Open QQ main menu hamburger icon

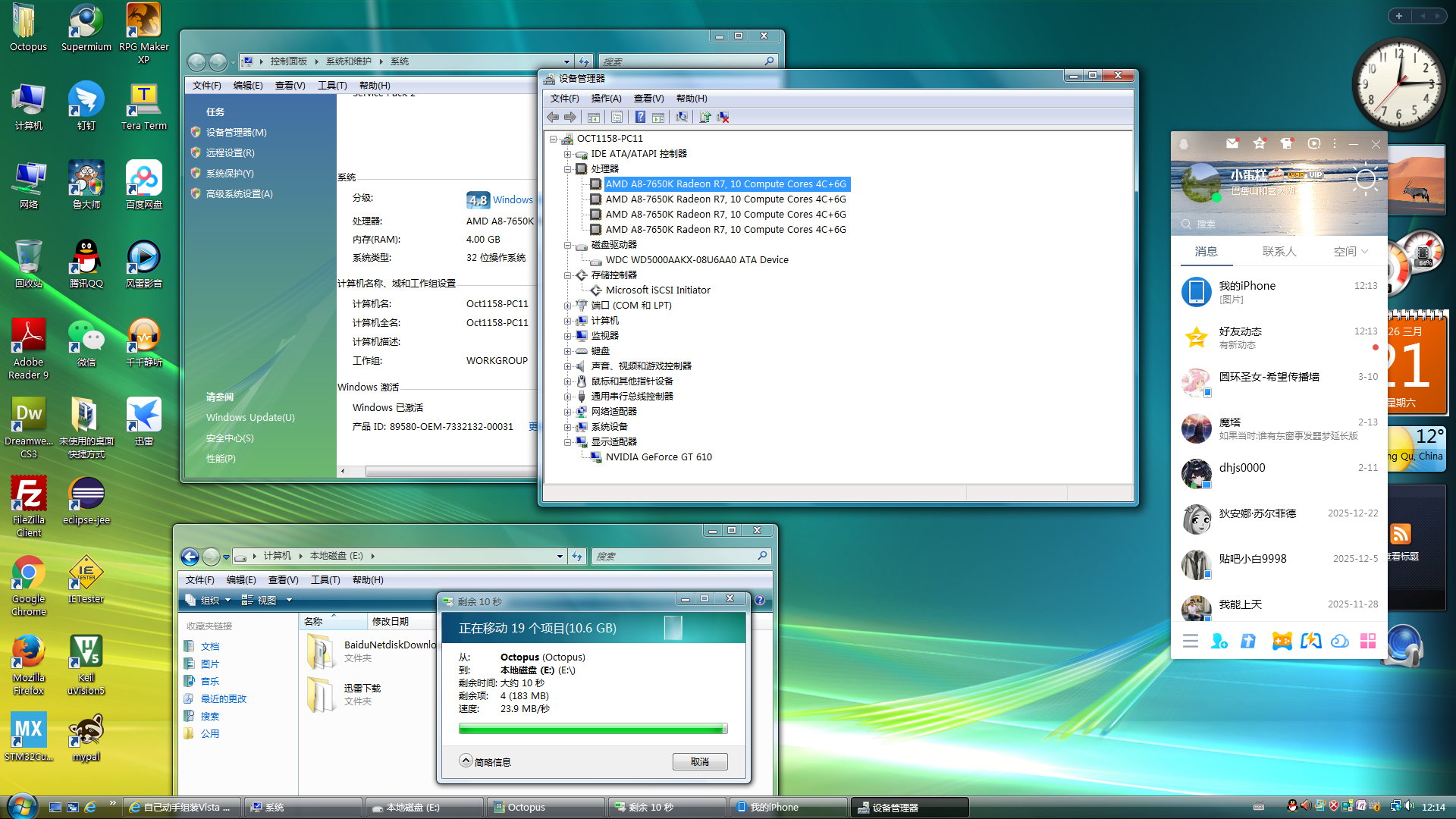tap(1191, 642)
